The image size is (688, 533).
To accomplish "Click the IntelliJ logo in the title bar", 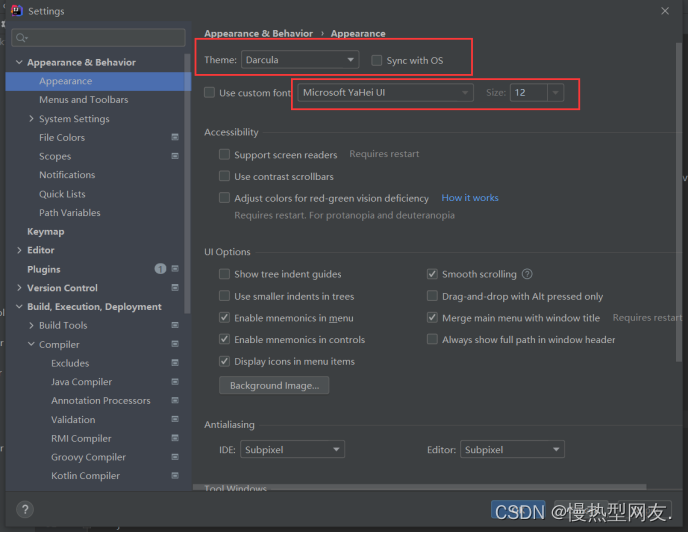I will click(x=17, y=10).
